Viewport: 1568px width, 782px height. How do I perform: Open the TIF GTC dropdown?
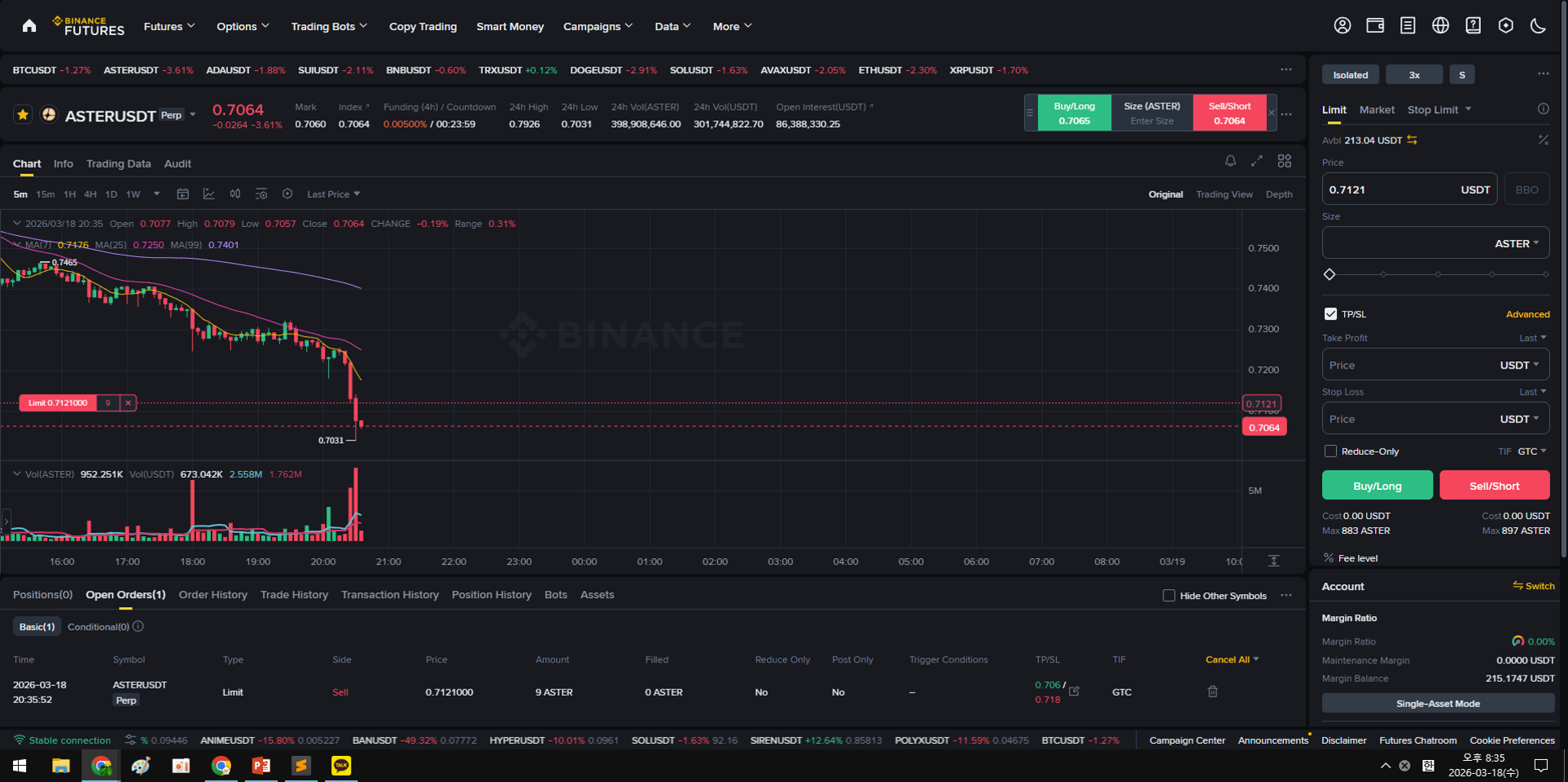click(x=1532, y=452)
